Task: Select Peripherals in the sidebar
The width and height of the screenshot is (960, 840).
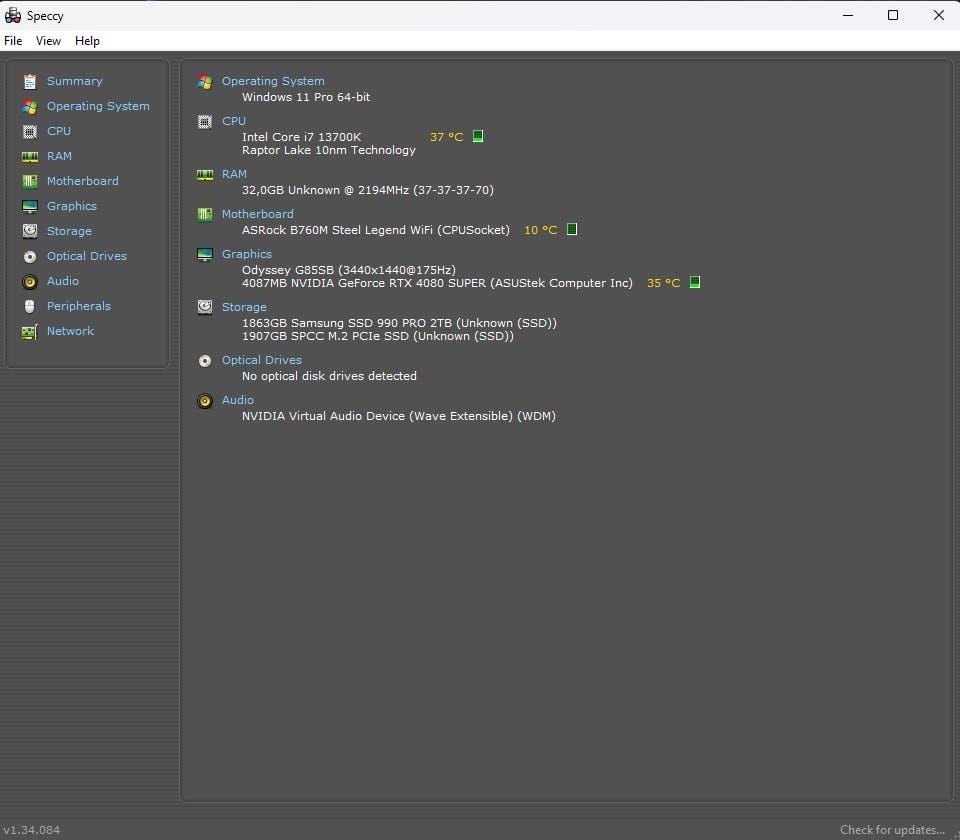Action: click(x=79, y=306)
